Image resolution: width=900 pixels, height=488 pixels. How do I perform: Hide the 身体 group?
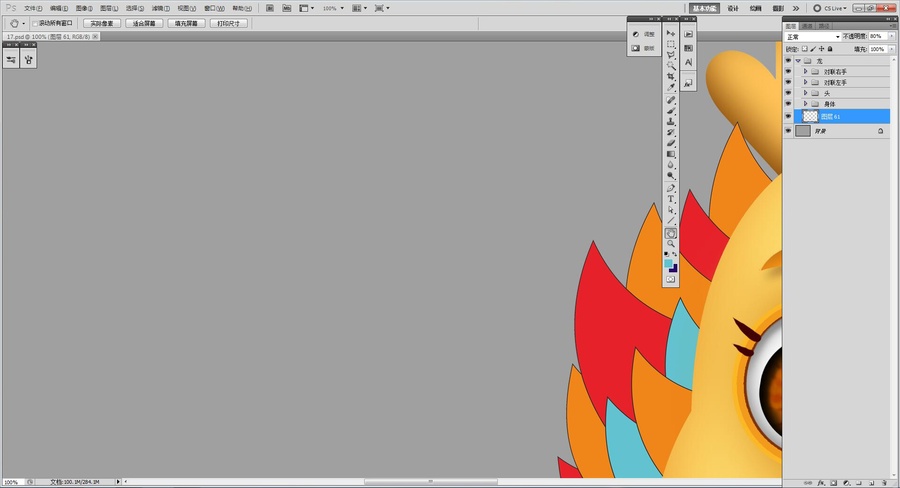click(x=788, y=104)
